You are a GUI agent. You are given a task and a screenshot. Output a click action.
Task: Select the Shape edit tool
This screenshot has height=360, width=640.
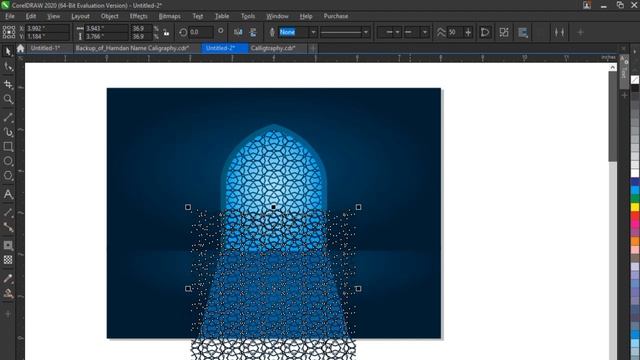click(x=8, y=67)
